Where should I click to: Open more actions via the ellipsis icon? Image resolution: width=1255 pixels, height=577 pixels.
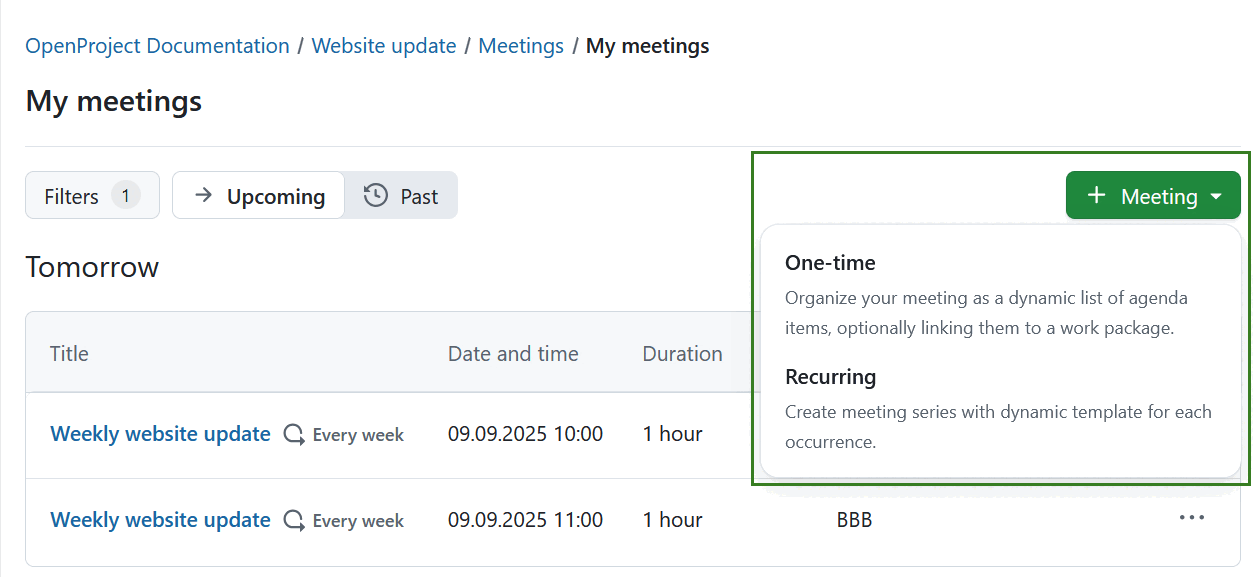1191,517
